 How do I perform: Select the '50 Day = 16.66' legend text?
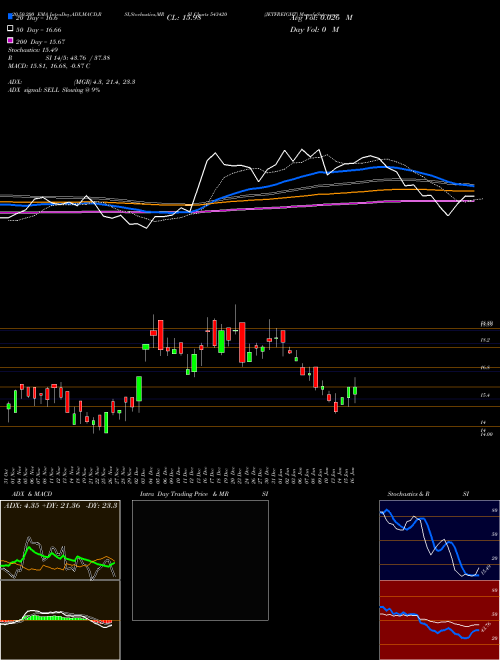point(39,30)
